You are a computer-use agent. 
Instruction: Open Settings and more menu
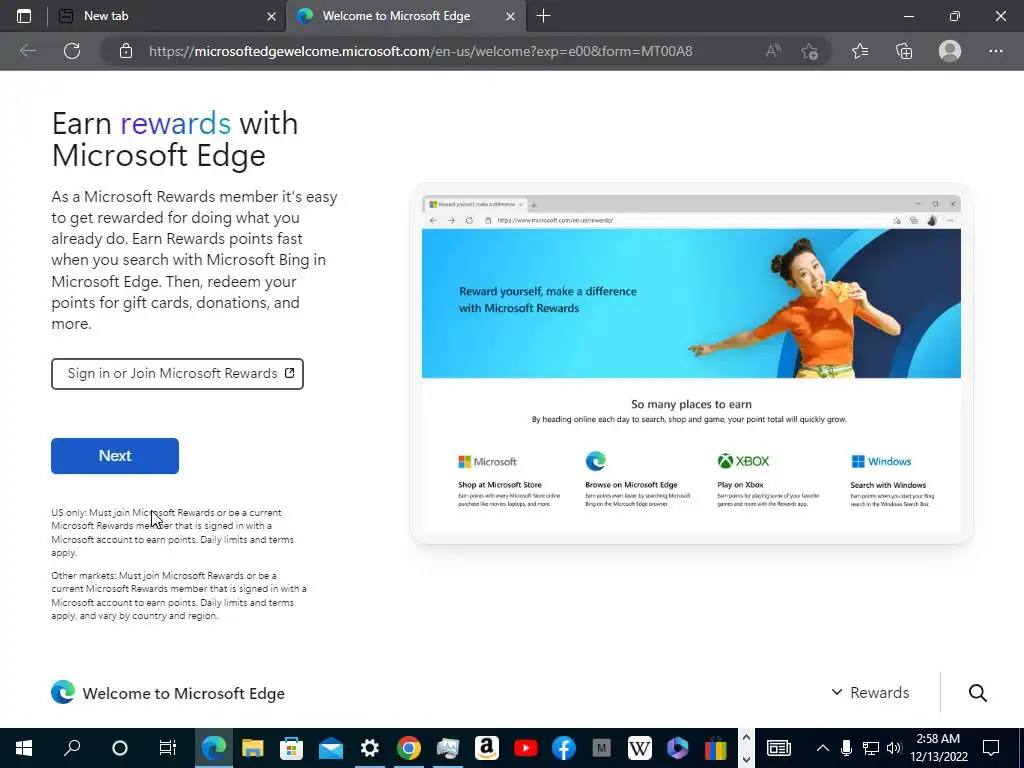pyautogui.click(x=995, y=51)
